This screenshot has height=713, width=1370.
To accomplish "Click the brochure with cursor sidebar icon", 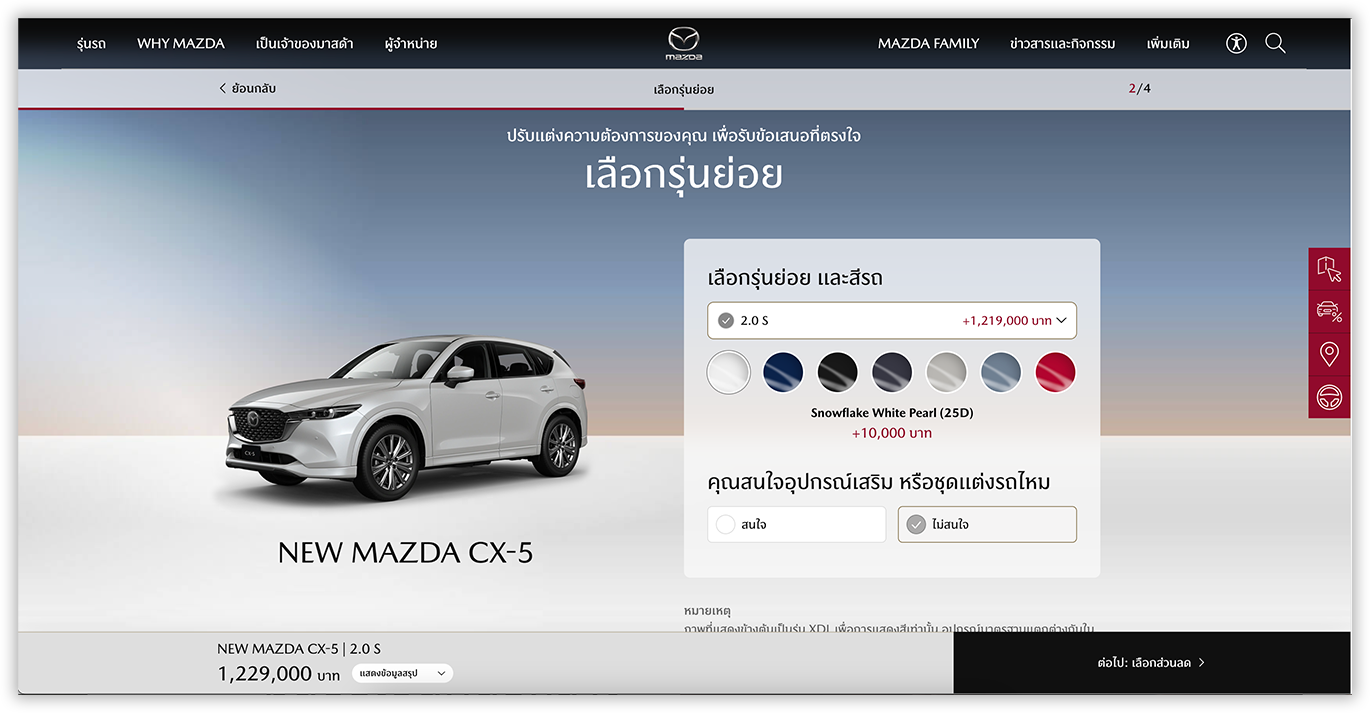I will click(1329, 269).
